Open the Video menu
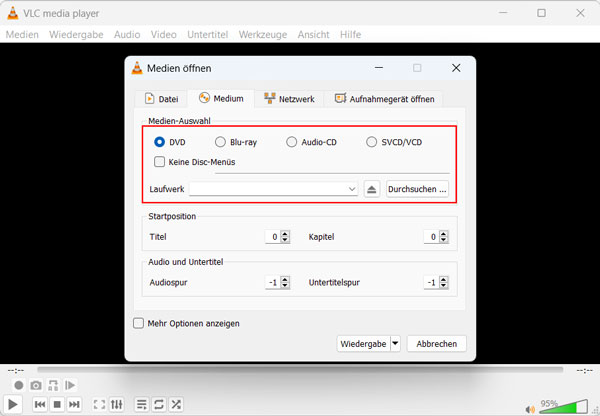The width and height of the screenshot is (600, 416). coord(164,34)
